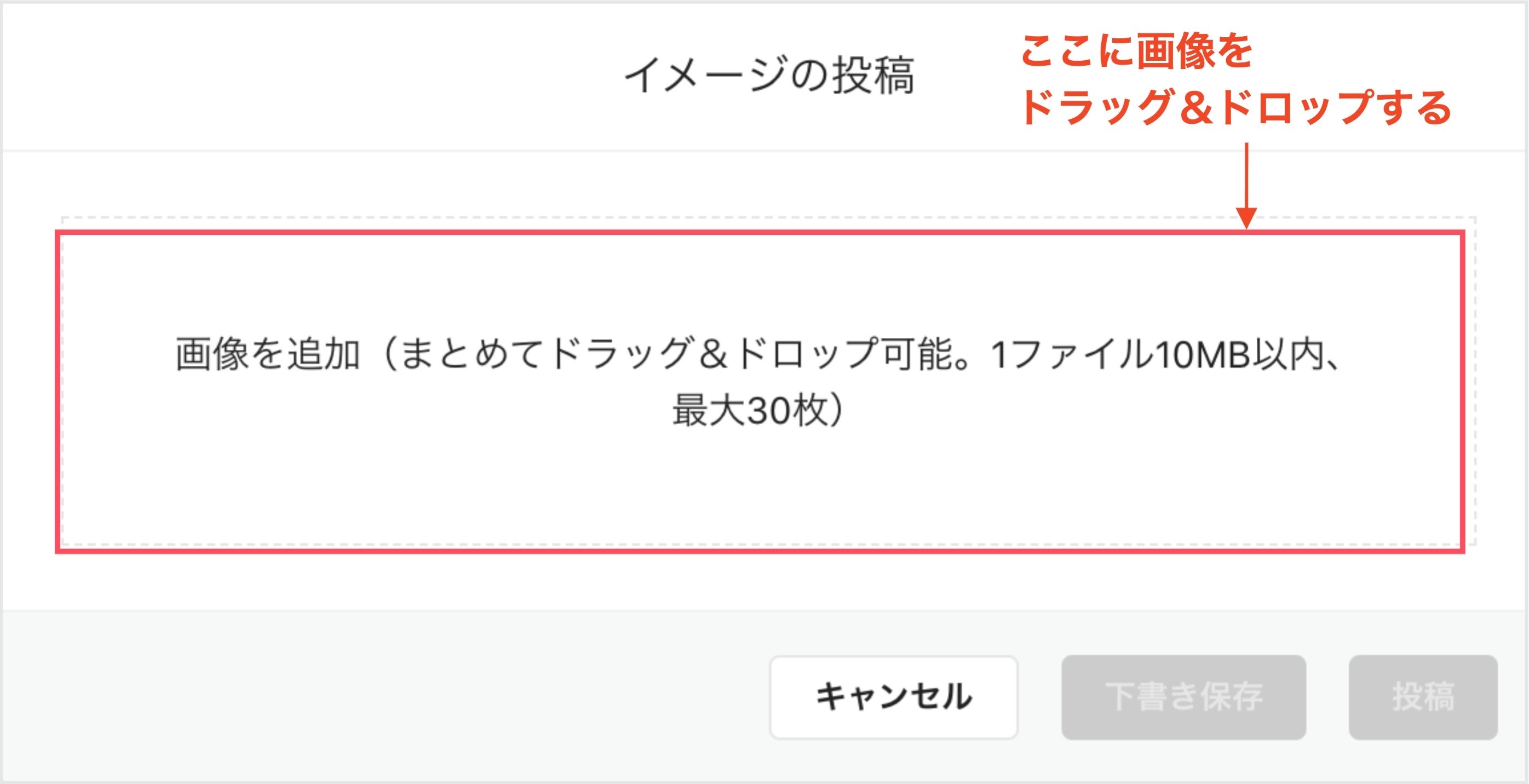
Task: Click the 画像を追加 text in the upload zone
Action: [x=268, y=354]
